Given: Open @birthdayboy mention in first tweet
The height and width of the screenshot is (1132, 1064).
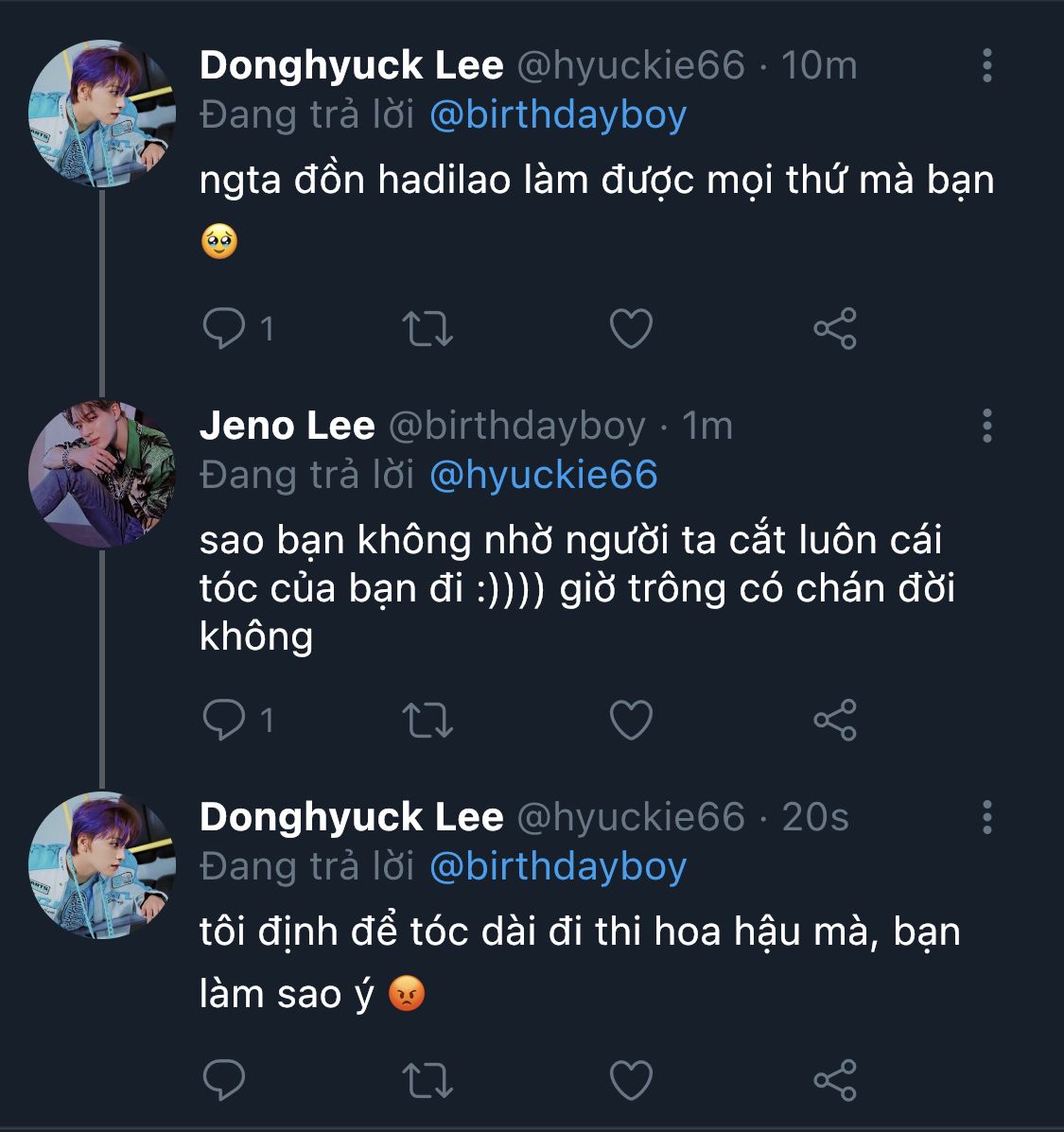Looking at the screenshot, I should coord(558,114).
